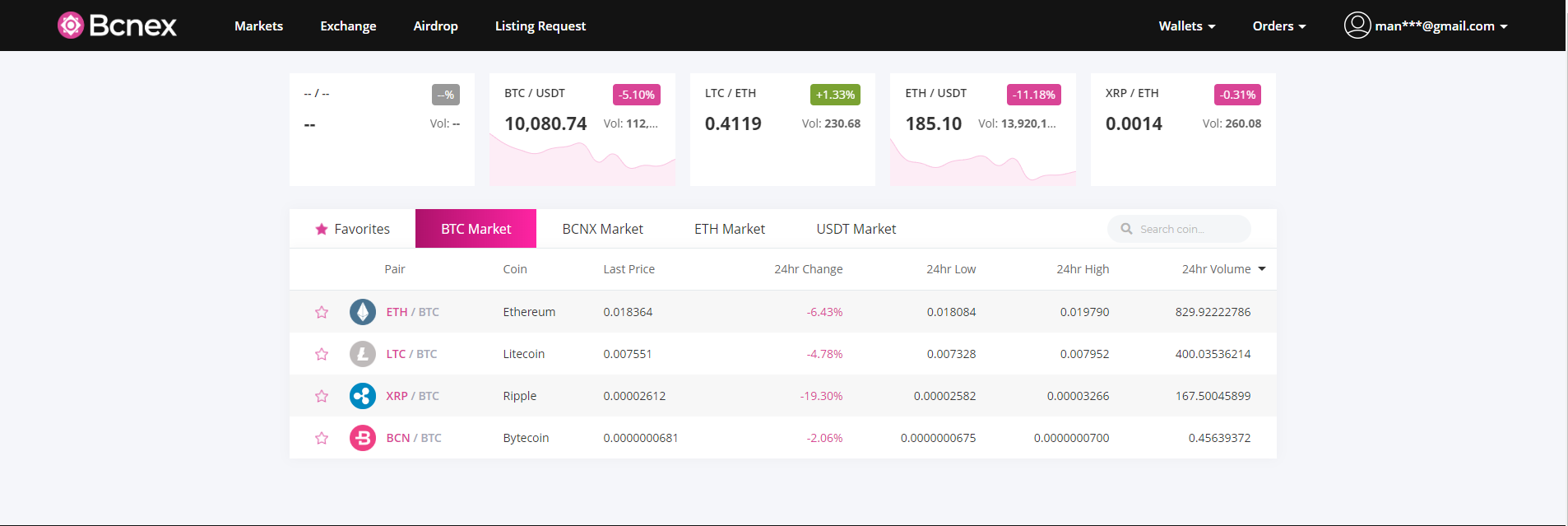This screenshot has height=526, width=1568.
Task: Open the ETH / BTC pair link
Action: [x=412, y=312]
